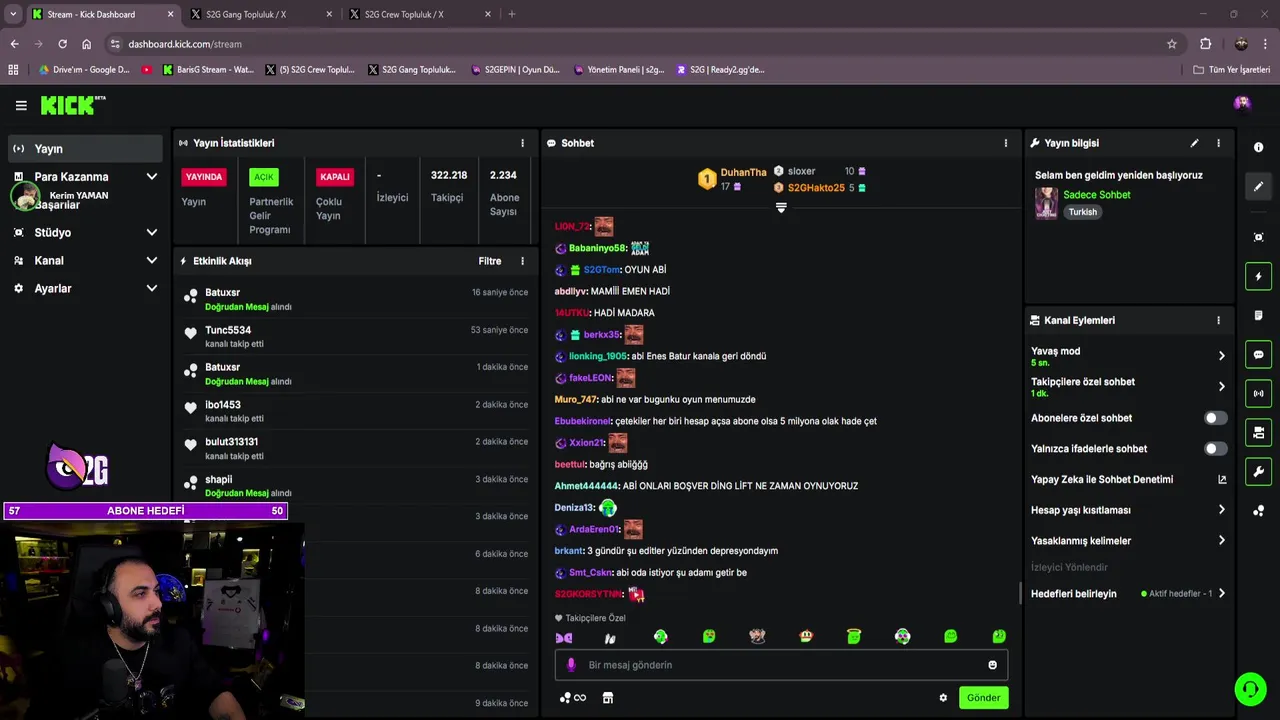Click the purple microphone chat icon
Viewport: 1280px width, 720px height.
click(x=571, y=665)
